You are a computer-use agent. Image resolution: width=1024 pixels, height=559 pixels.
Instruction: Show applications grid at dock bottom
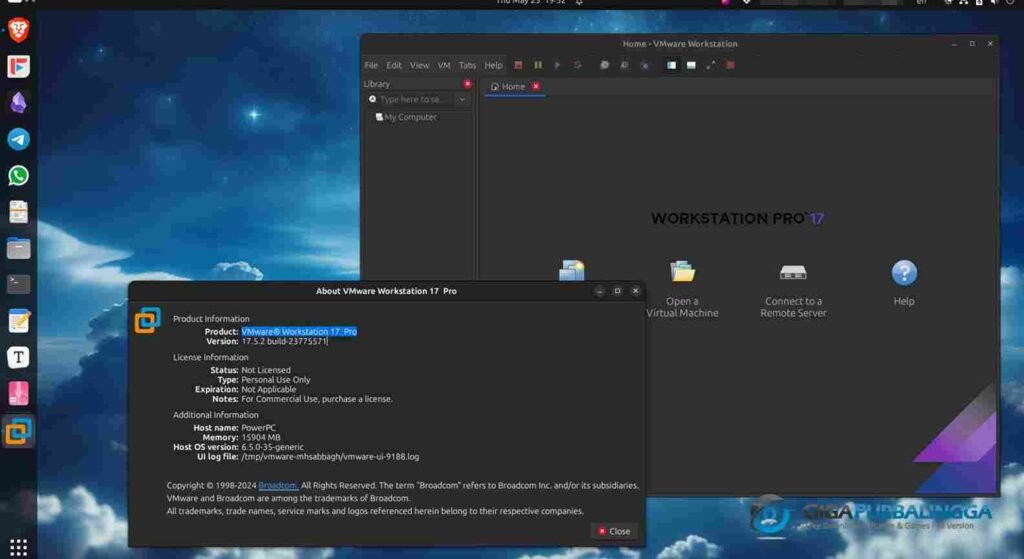18,547
